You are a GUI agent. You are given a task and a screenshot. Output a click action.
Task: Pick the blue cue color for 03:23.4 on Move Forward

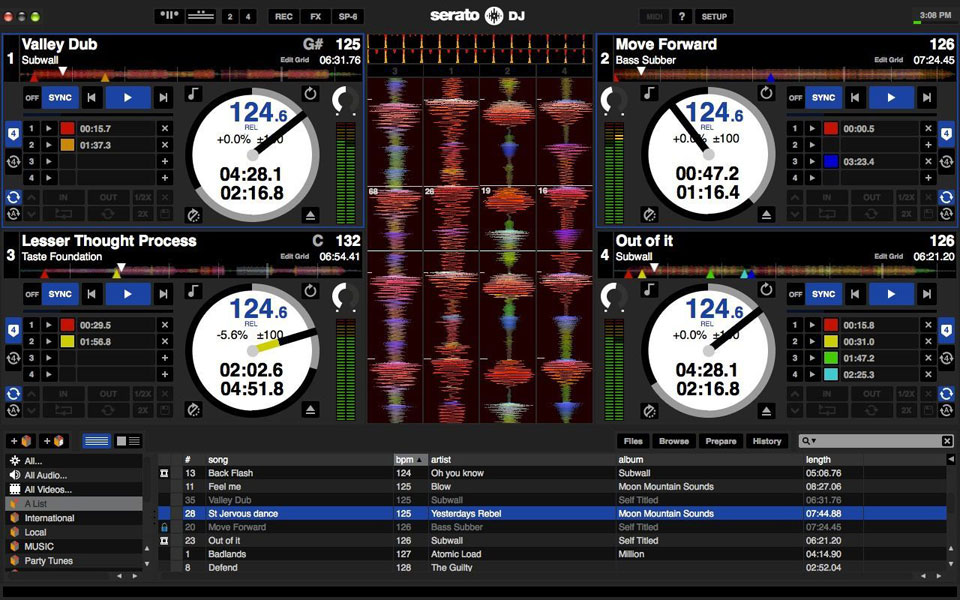pos(831,162)
